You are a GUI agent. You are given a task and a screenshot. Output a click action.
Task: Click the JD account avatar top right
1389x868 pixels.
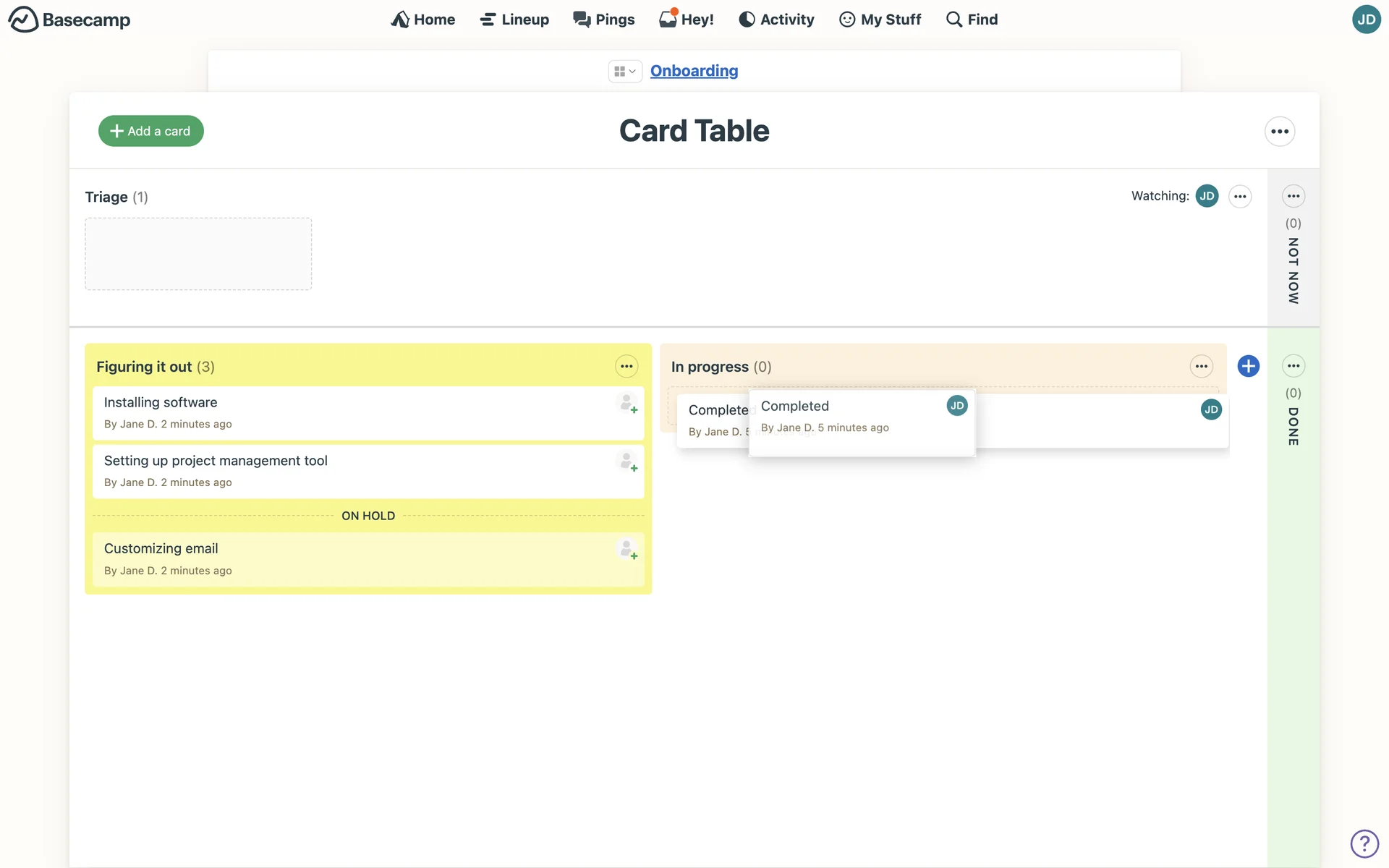click(1366, 20)
